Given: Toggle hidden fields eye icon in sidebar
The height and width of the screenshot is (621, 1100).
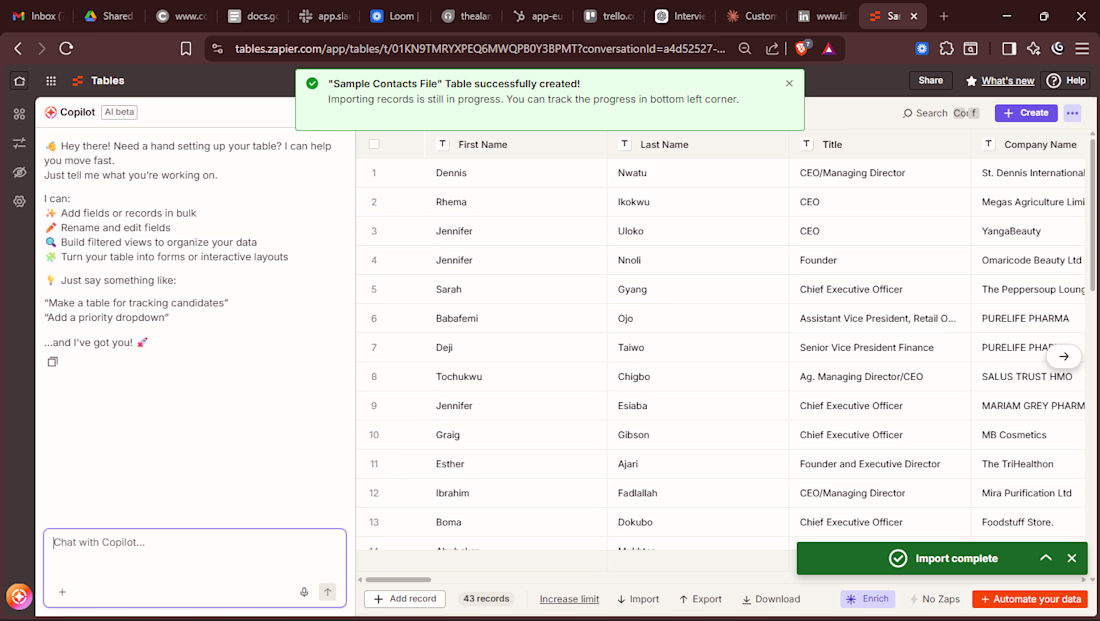Looking at the screenshot, I should point(20,172).
